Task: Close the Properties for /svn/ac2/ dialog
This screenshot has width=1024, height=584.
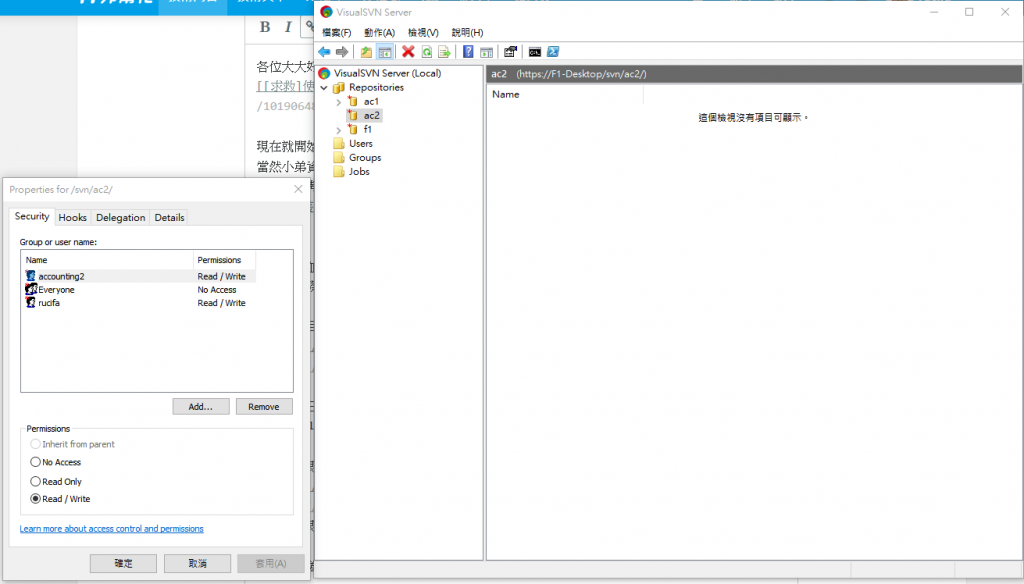Action: 298,189
